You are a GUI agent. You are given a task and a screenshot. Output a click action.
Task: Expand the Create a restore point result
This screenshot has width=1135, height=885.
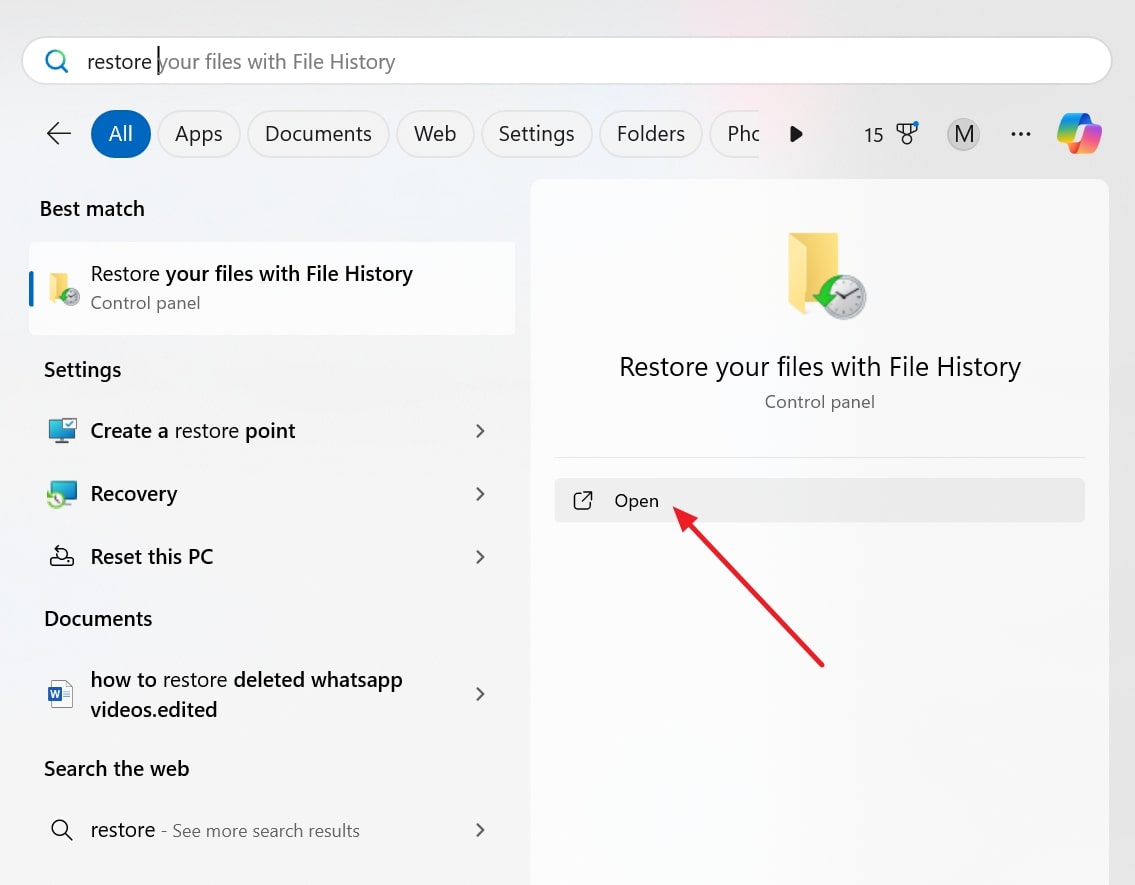coord(481,430)
